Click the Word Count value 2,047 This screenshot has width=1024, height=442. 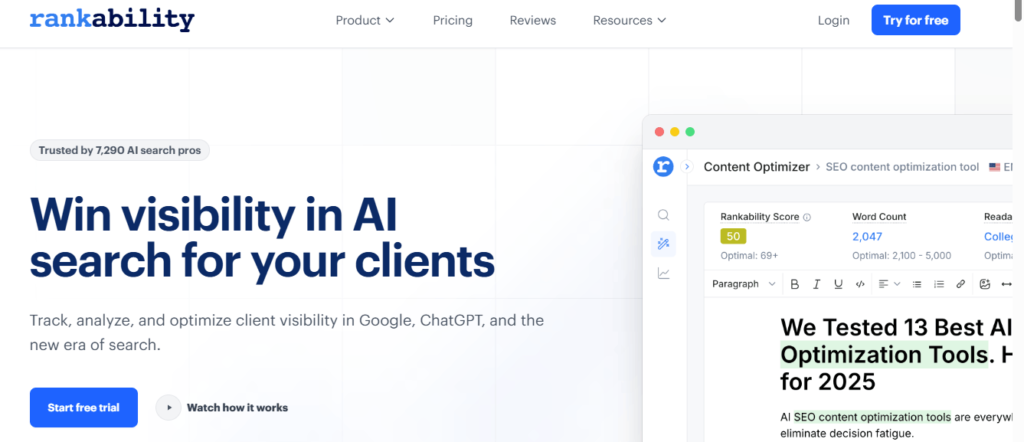(868, 236)
